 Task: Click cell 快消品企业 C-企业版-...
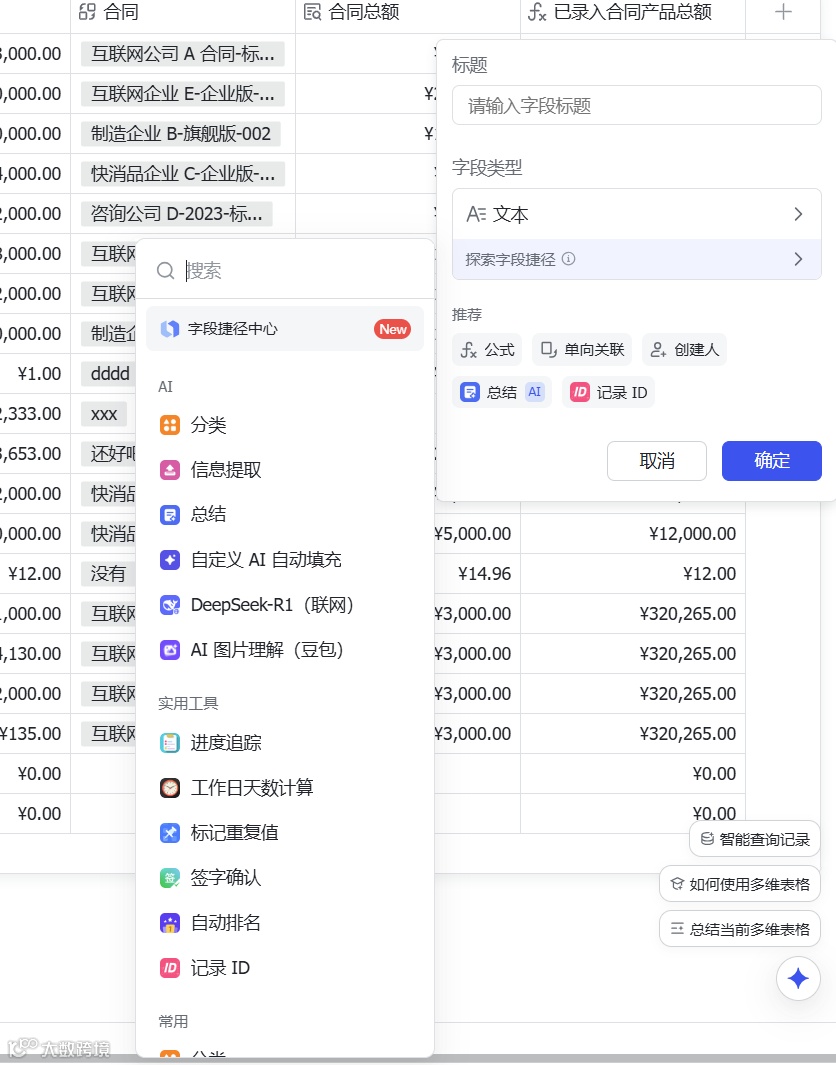pyautogui.click(x=183, y=174)
